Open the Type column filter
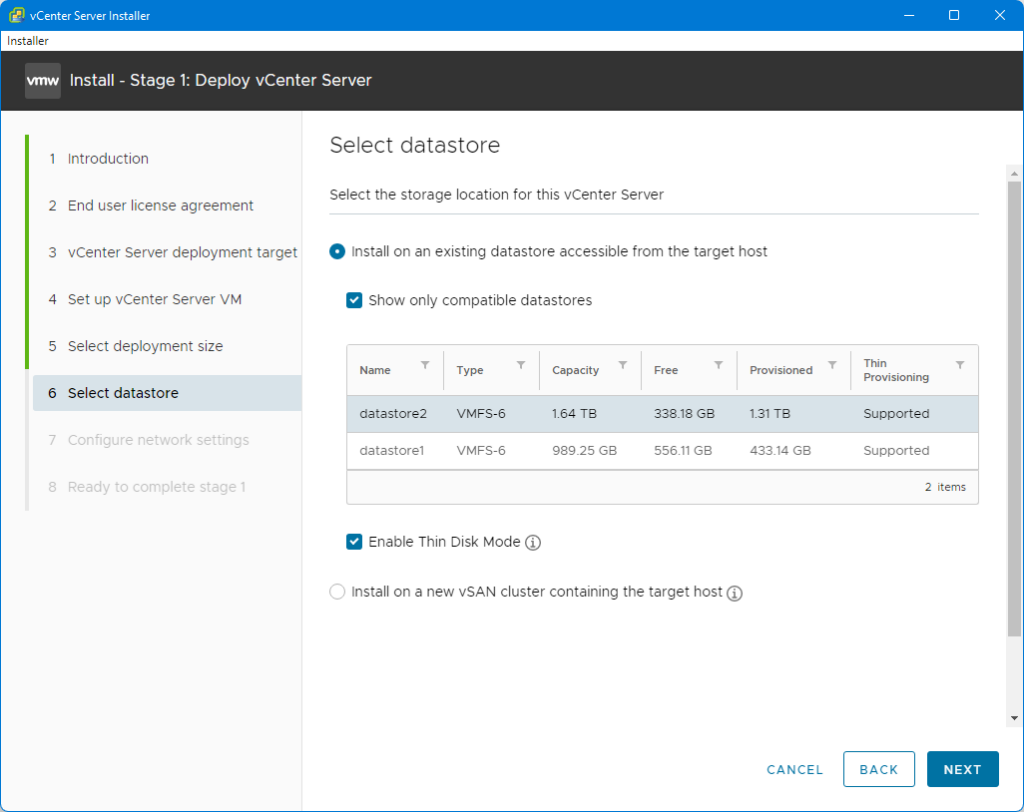Screen dimensions: 1024x812 click(521, 365)
